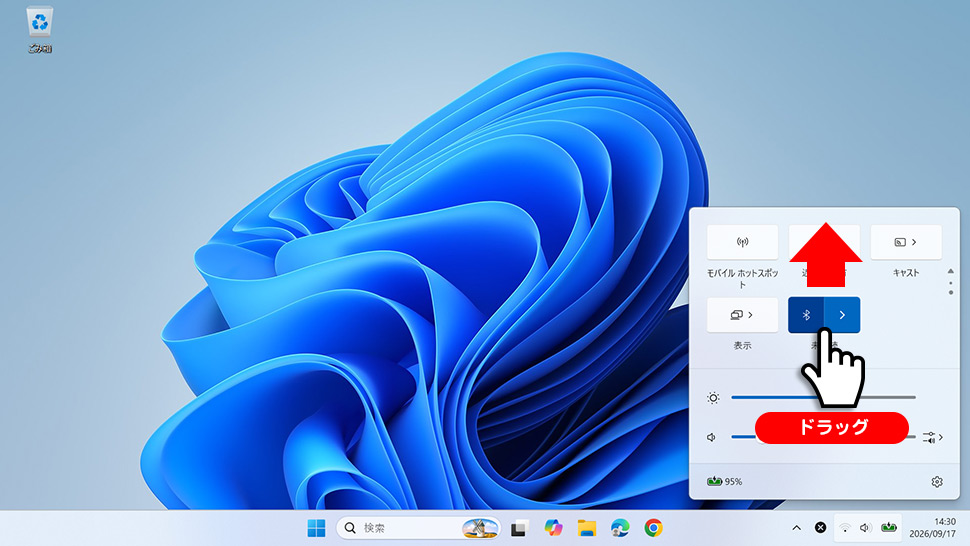970x546 pixels.
Task: Mute sound via quick settings speaker icon
Action: pos(711,437)
